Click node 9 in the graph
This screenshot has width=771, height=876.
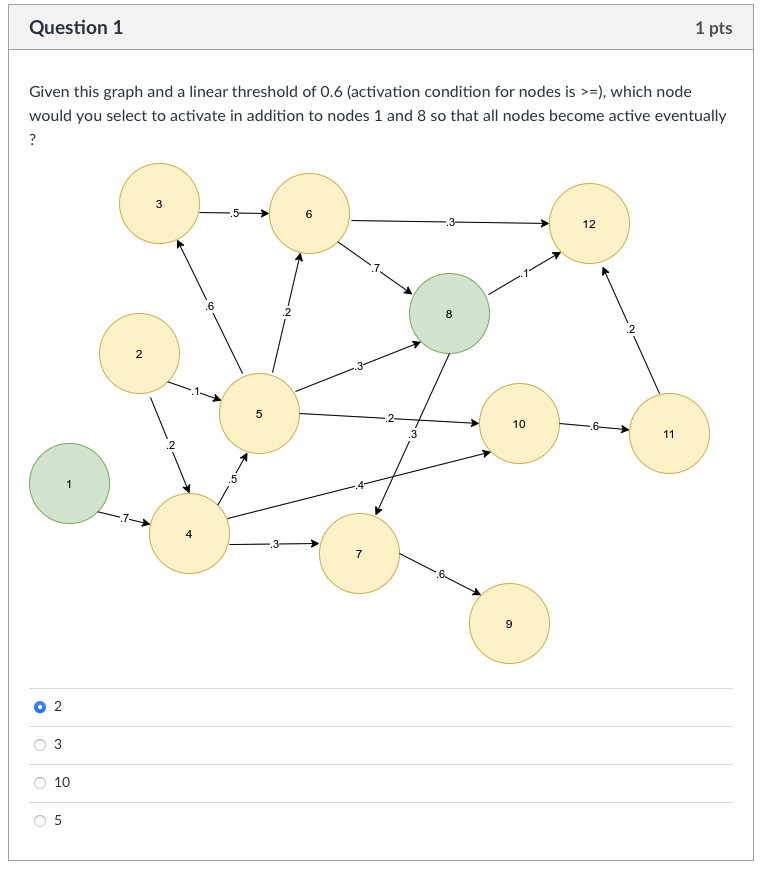510,623
